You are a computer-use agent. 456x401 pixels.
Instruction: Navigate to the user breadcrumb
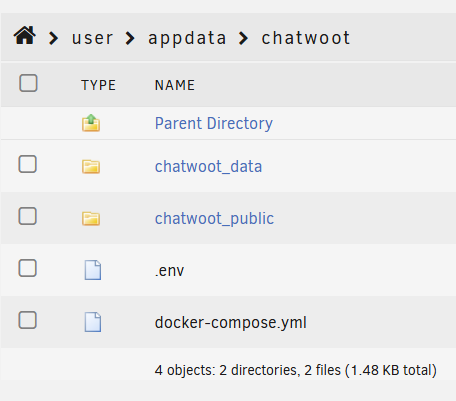coord(92,38)
